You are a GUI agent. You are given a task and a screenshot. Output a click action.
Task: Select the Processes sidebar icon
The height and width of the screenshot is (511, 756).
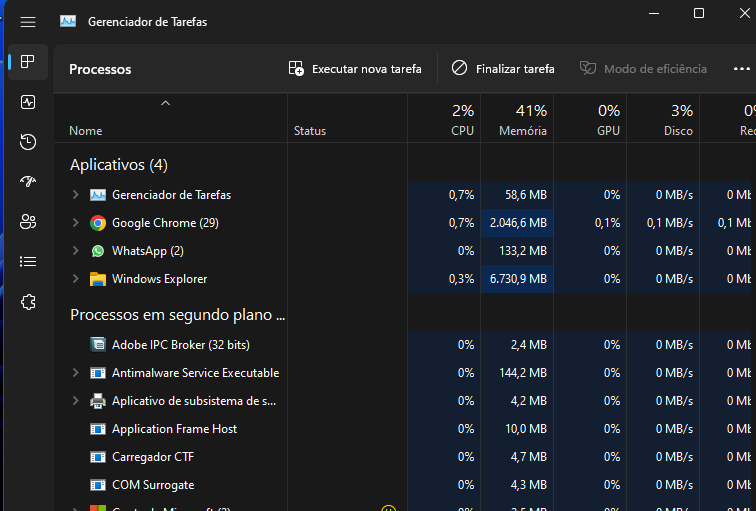(28, 62)
